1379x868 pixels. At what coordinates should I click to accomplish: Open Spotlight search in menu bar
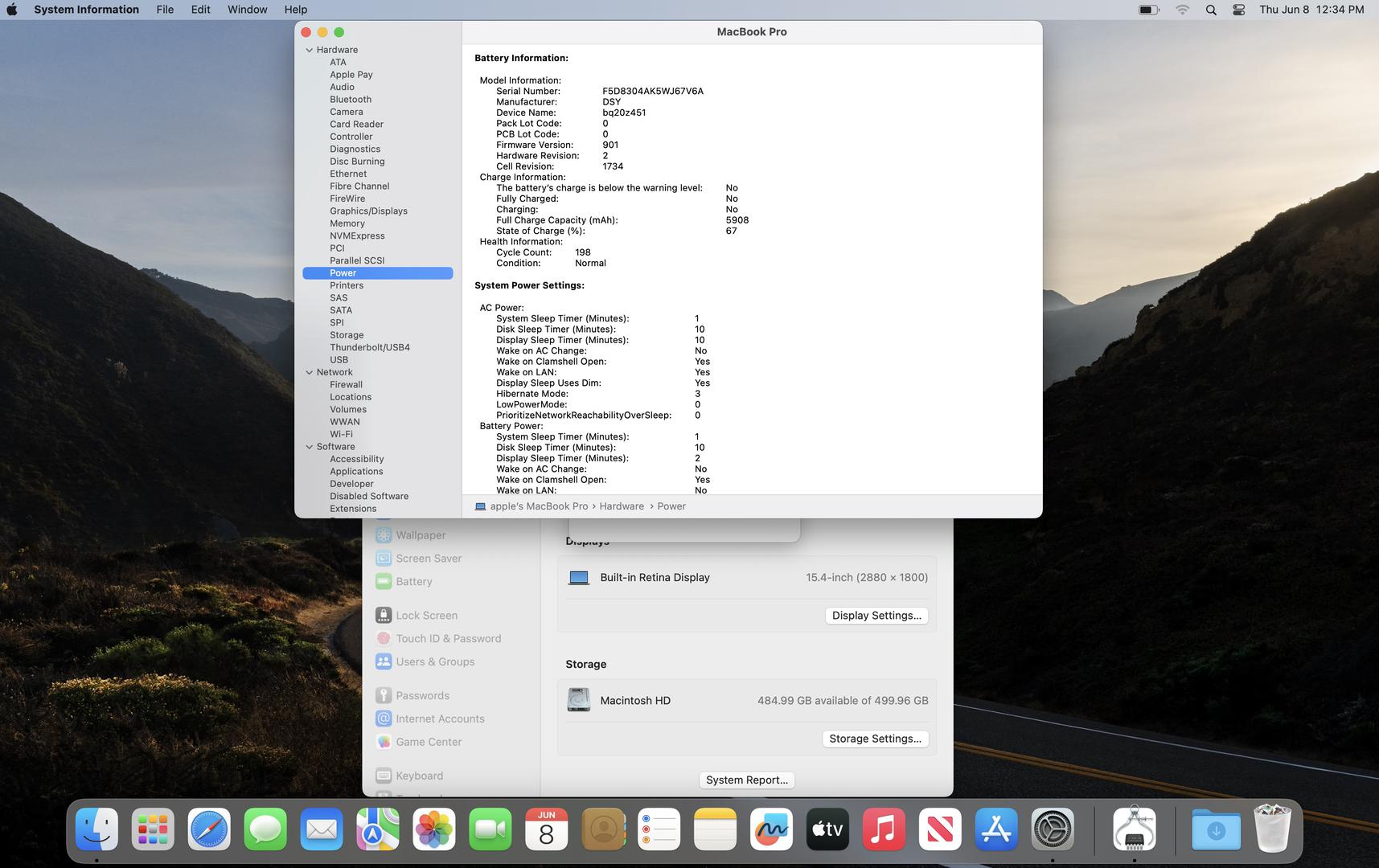tap(1211, 10)
